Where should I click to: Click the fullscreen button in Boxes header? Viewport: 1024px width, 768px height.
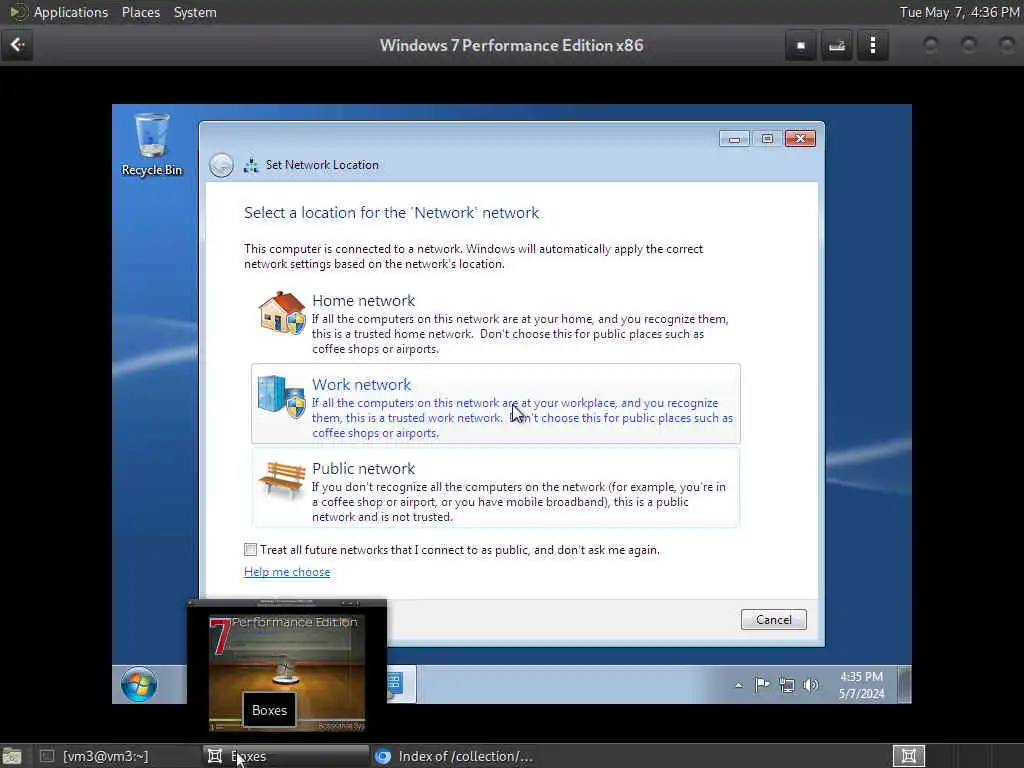tap(801, 45)
